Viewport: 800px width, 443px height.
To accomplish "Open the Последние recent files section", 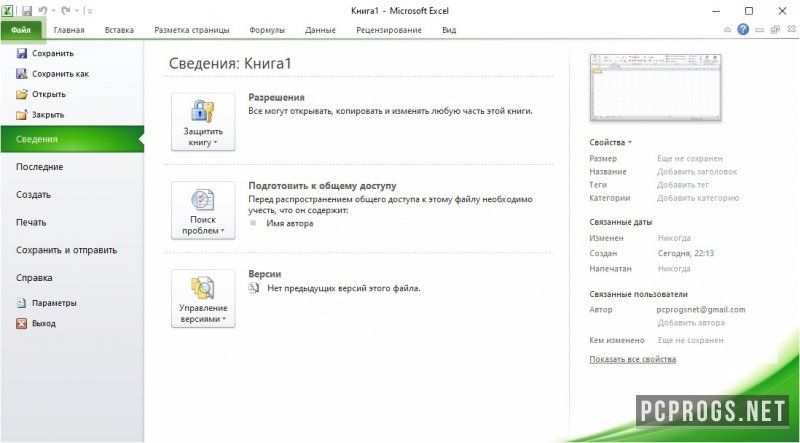I will (40, 167).
